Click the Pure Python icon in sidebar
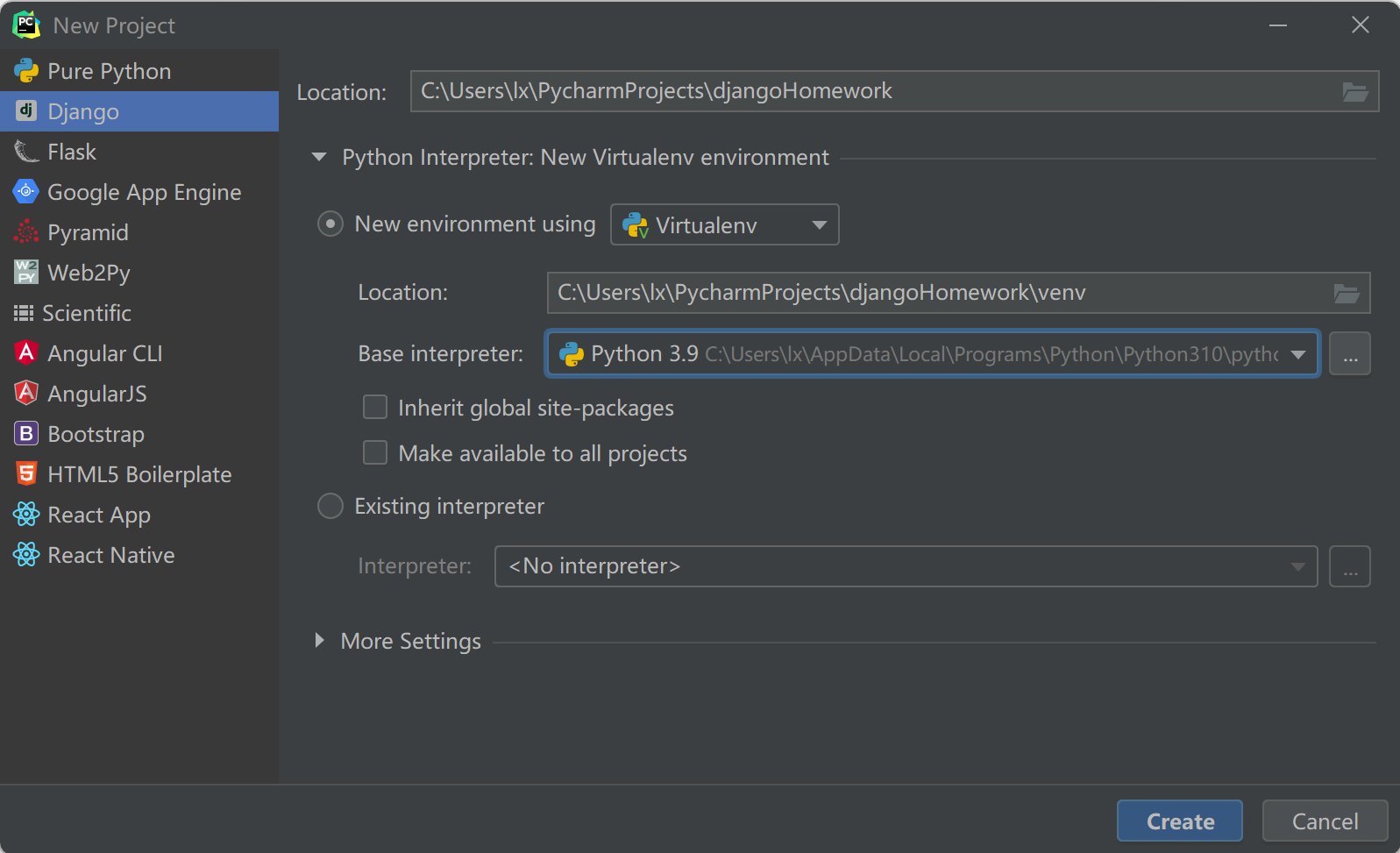The height and width of the screenshot is (853, 1400). (26, 71)
